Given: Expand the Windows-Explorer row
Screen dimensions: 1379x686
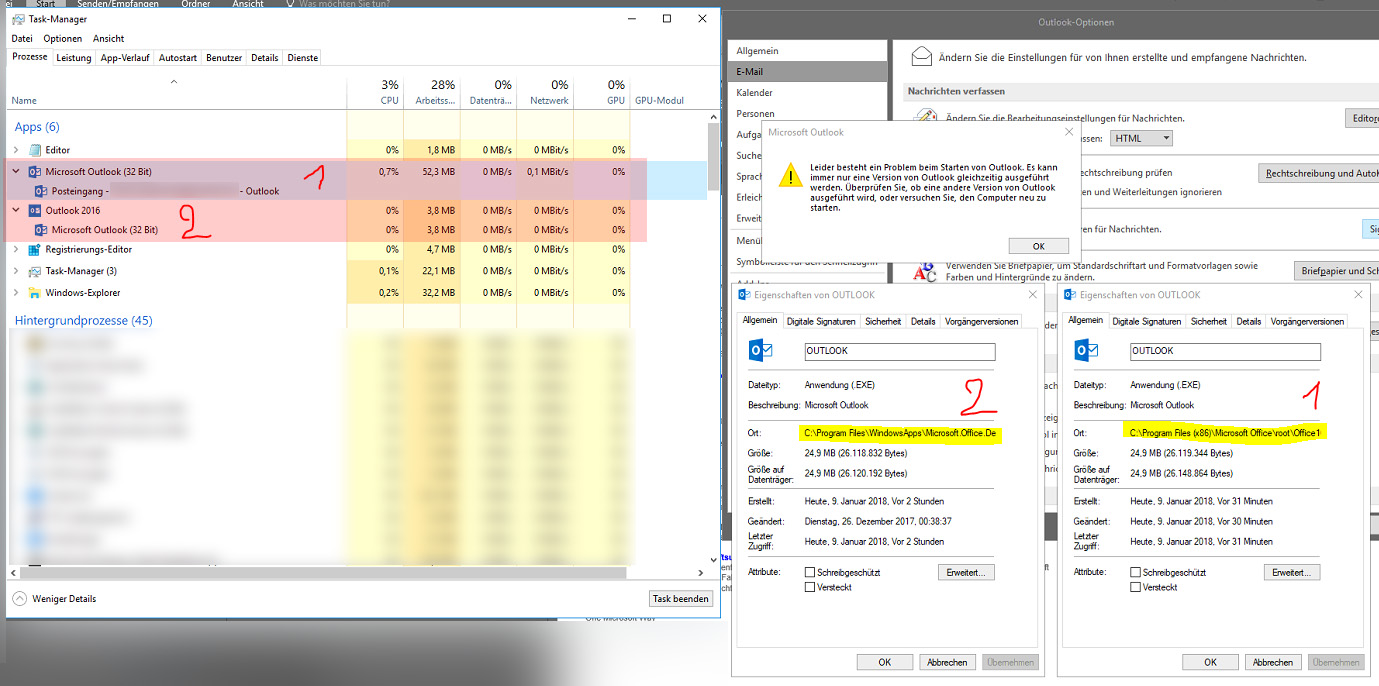Looking at the screenshot, I should (16, 293).
